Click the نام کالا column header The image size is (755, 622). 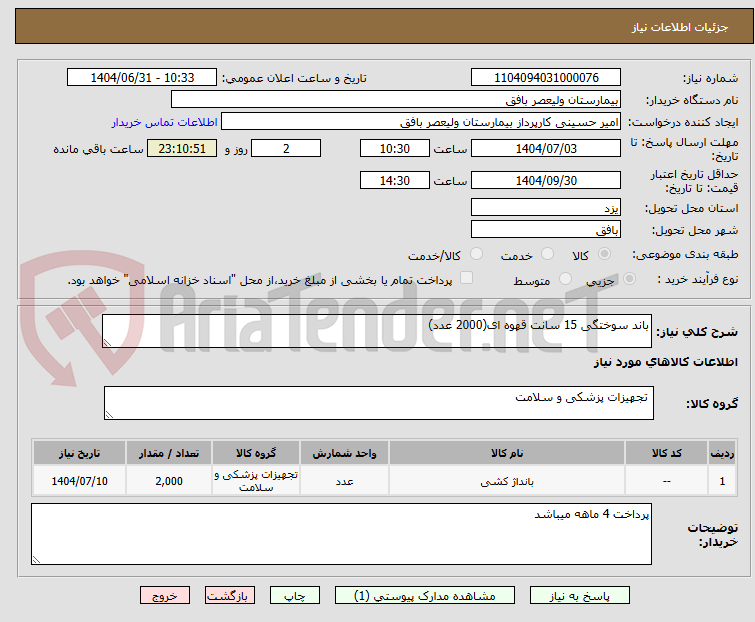(x=507, y=453)
